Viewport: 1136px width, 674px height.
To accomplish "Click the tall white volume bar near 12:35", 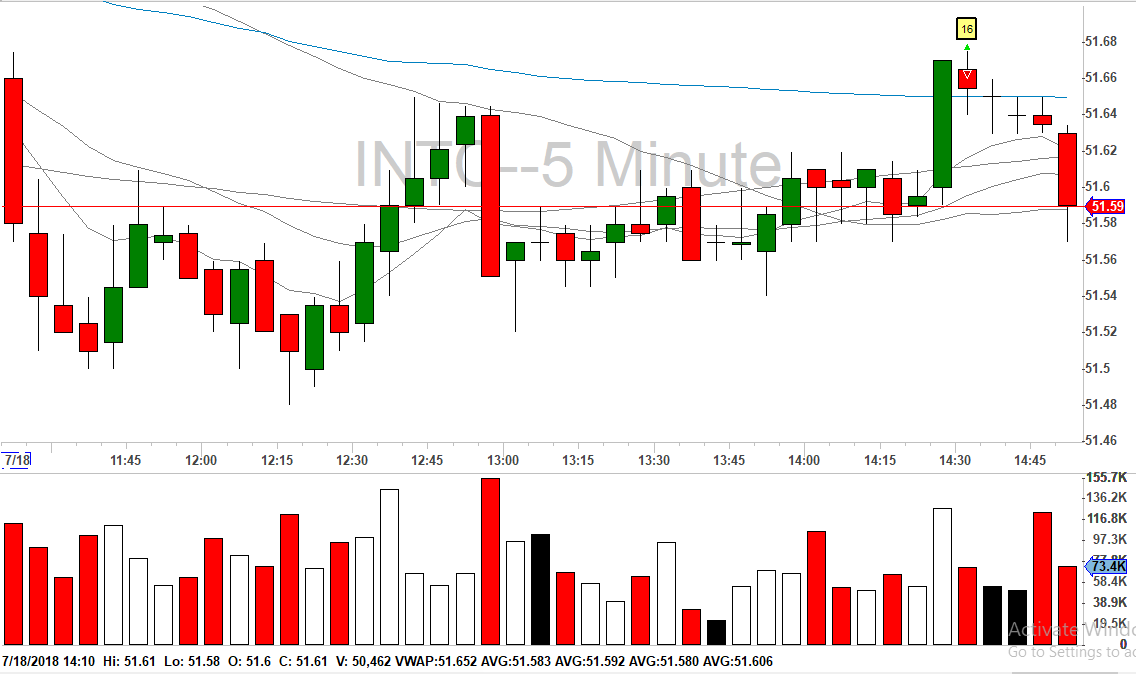I will [389, 567].
